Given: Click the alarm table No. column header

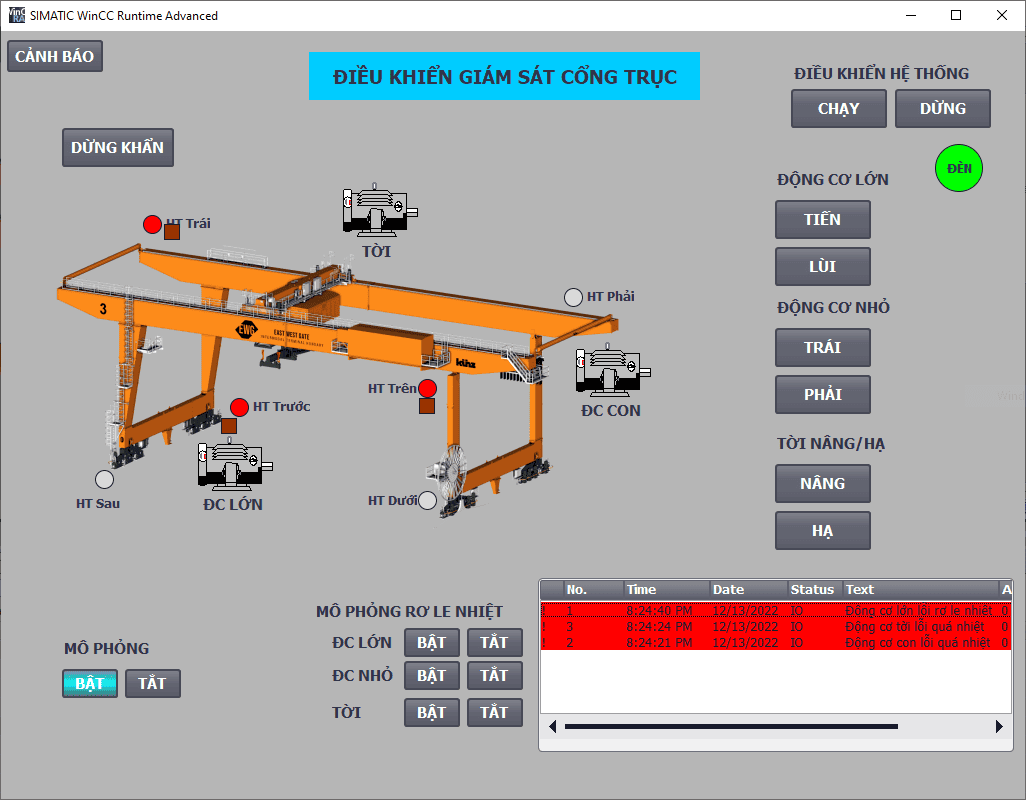Looking at the screenshot, I should [x=593, y=589].
